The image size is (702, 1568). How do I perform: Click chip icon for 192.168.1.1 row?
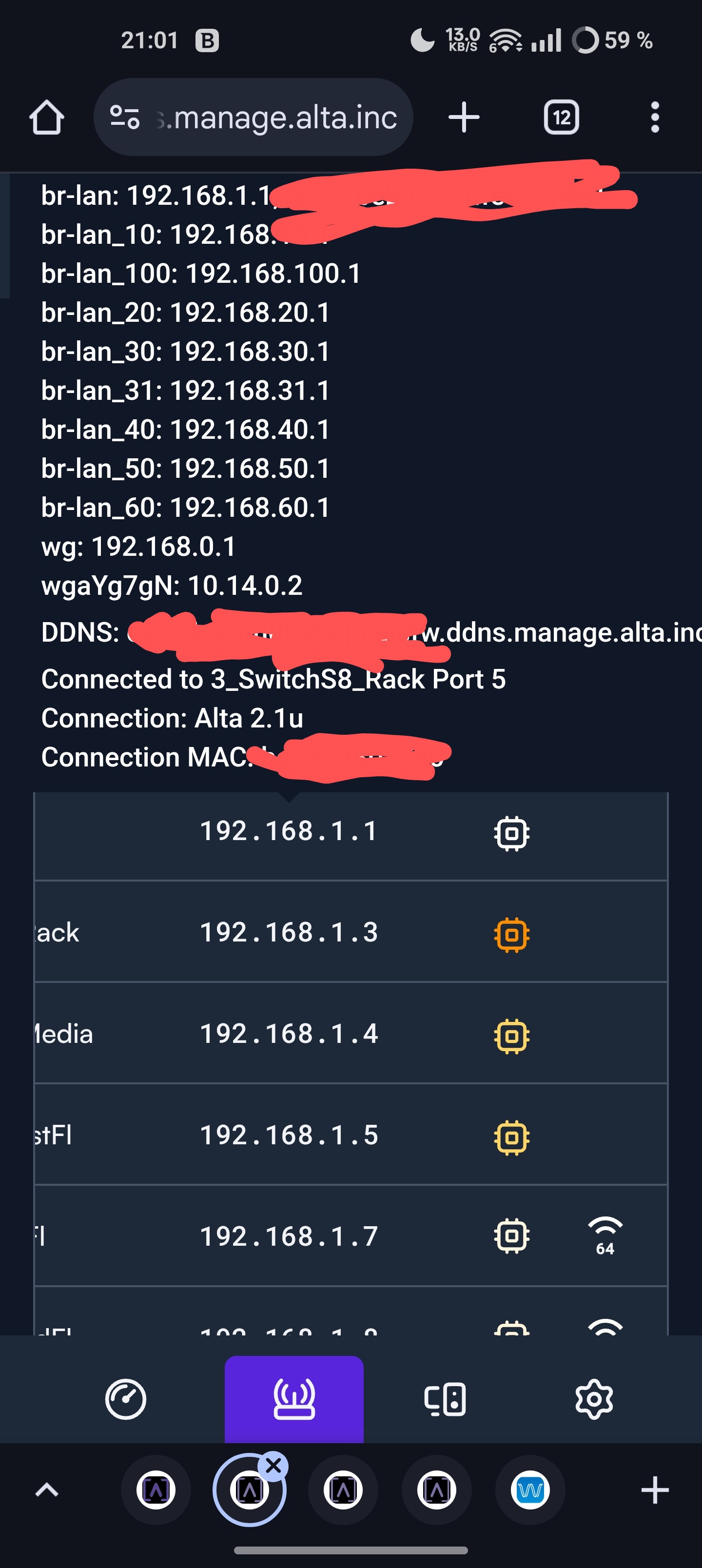[x=511, y=833]
